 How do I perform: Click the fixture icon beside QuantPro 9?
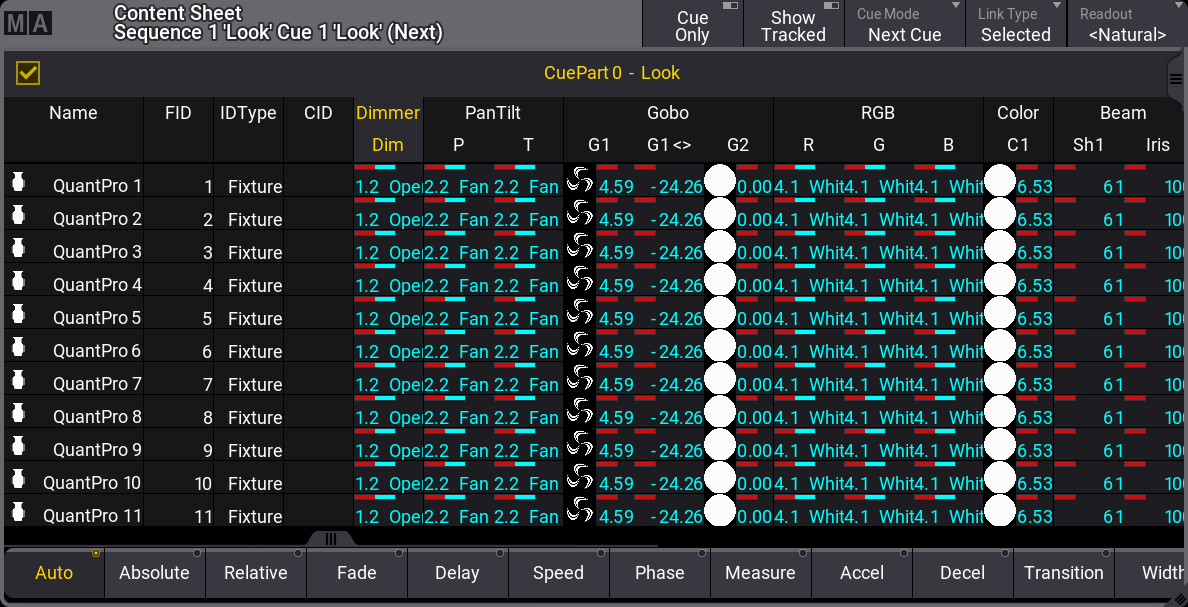(x=18, y=445)
